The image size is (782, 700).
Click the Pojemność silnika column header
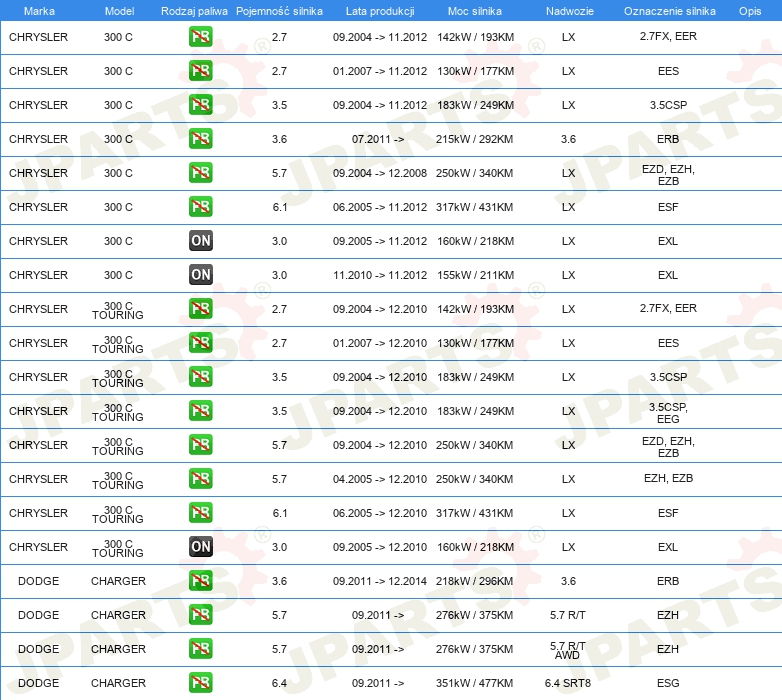coord(279,11)
